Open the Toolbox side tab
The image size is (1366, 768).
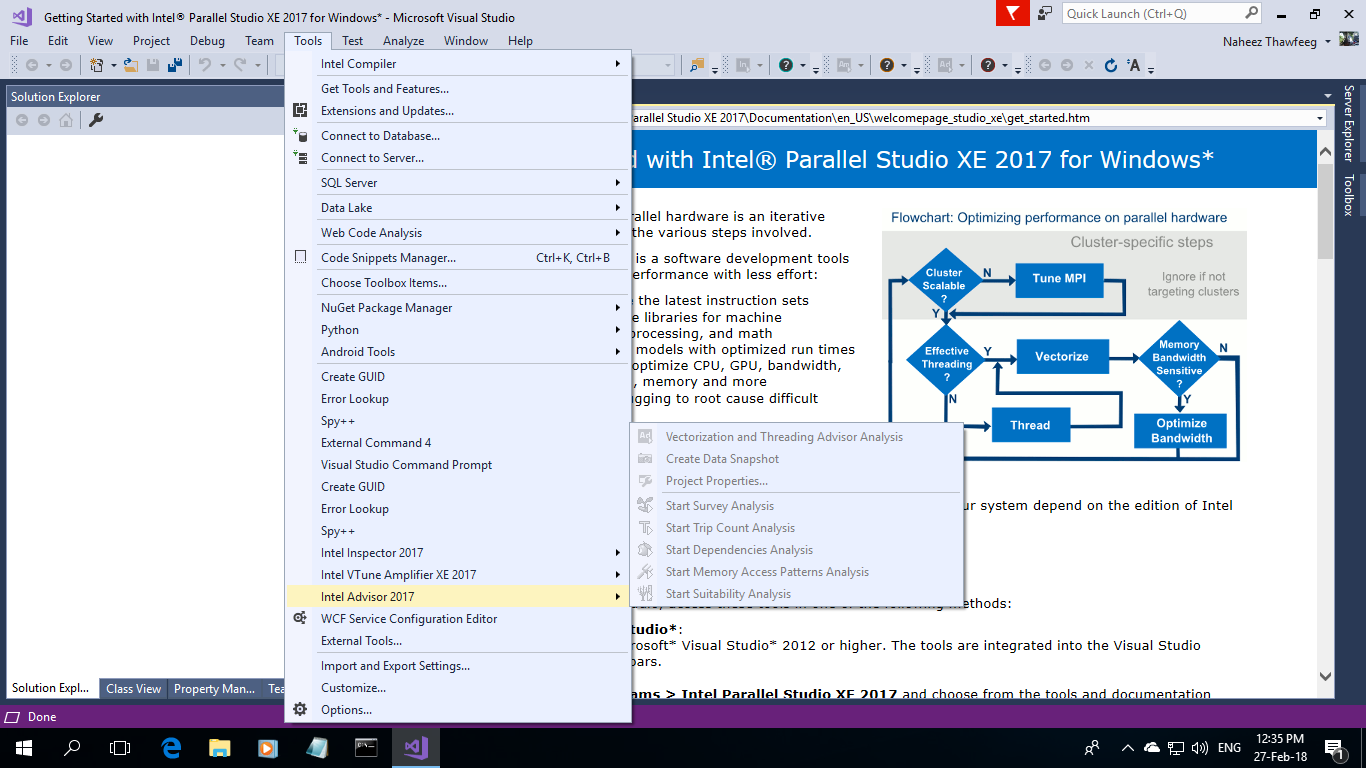1348,195
